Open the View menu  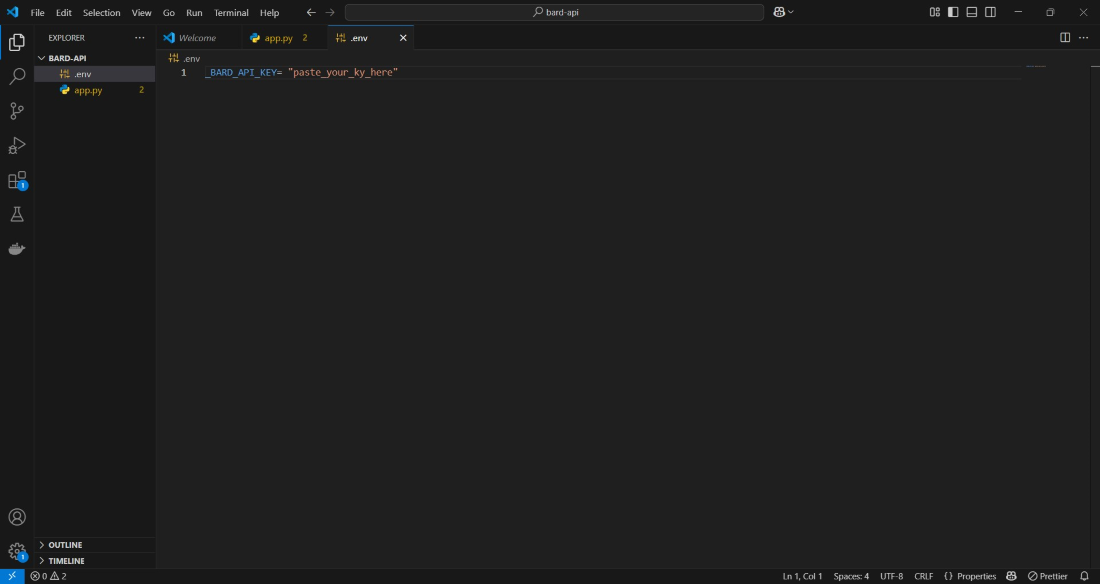(142, 13)
